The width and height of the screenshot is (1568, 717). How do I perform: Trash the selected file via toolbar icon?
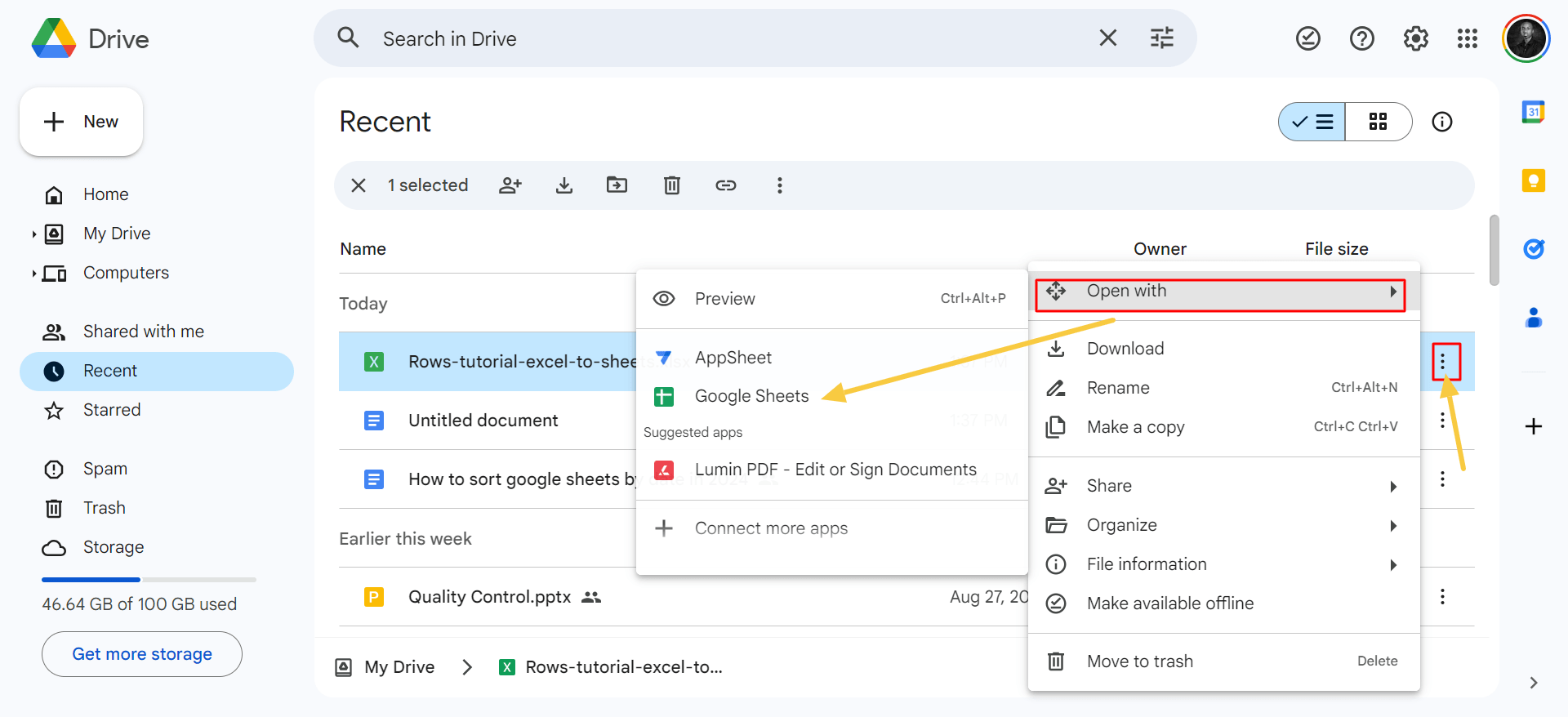[671, 185]
